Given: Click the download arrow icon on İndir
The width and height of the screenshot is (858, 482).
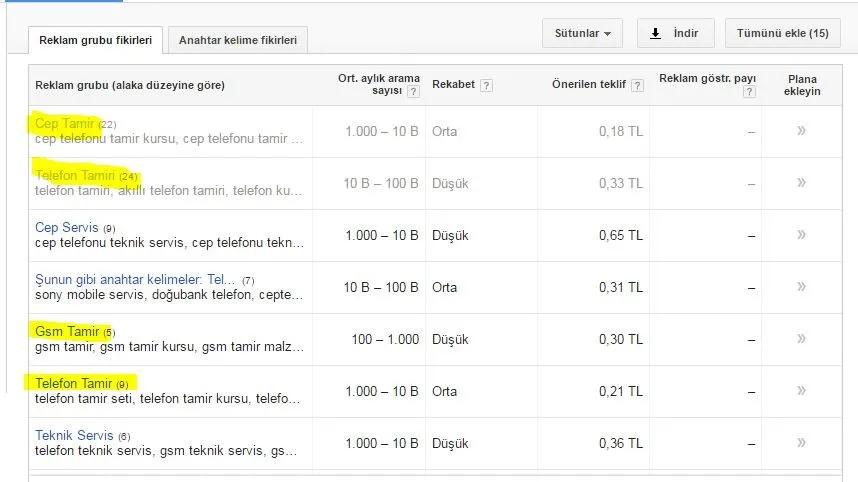Looking at the screenshot, I should 655,33.
